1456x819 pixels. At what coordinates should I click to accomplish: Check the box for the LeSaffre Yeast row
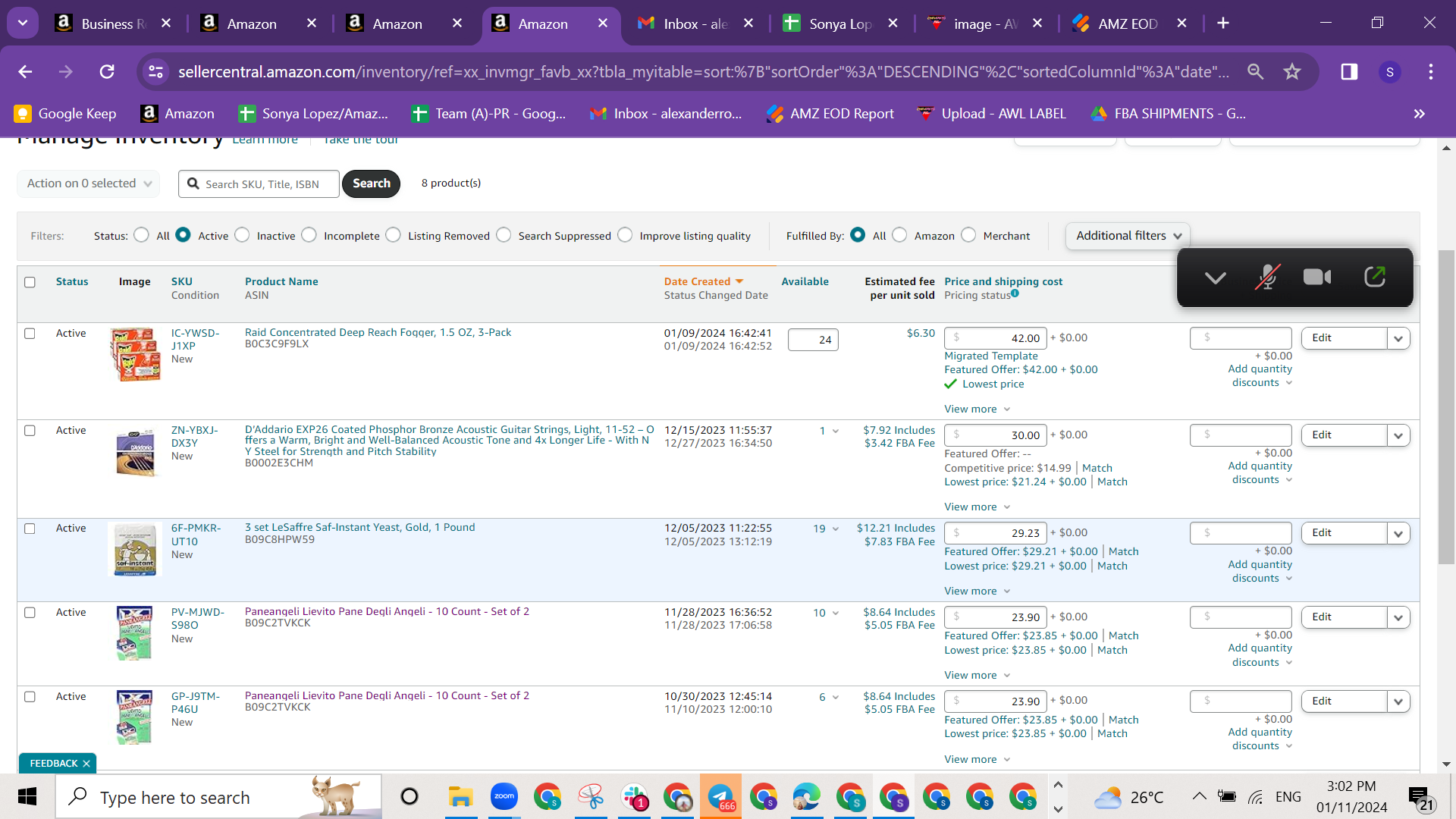tap(30, 529)
